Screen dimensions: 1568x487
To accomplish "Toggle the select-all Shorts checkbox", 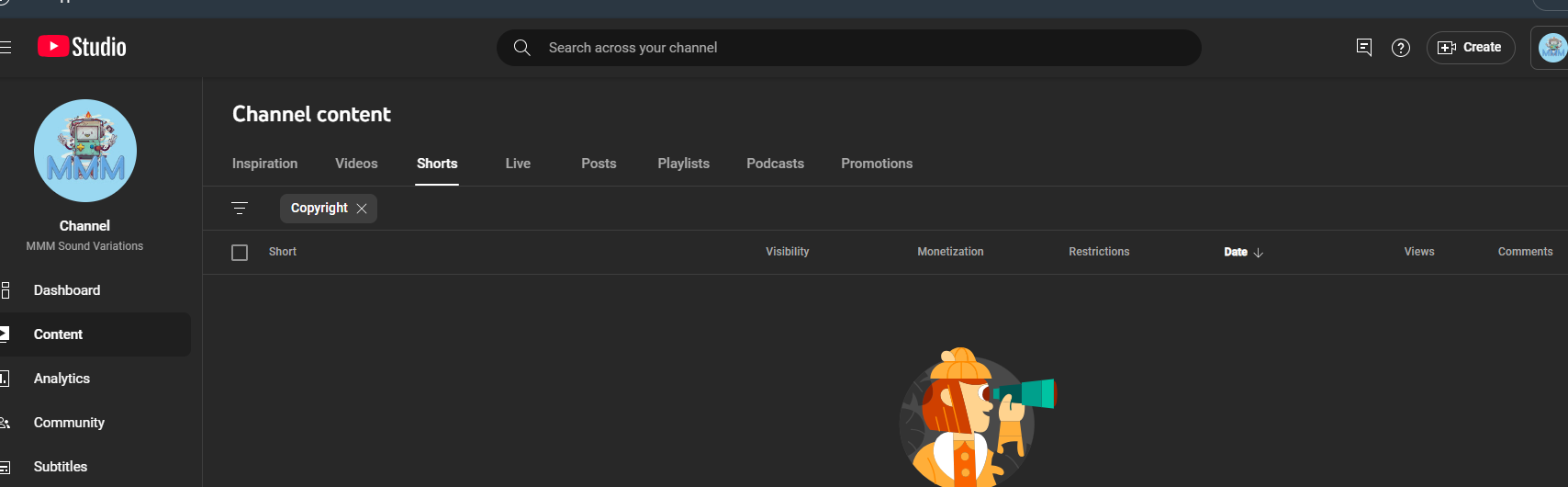I will (x=240, y=253).
